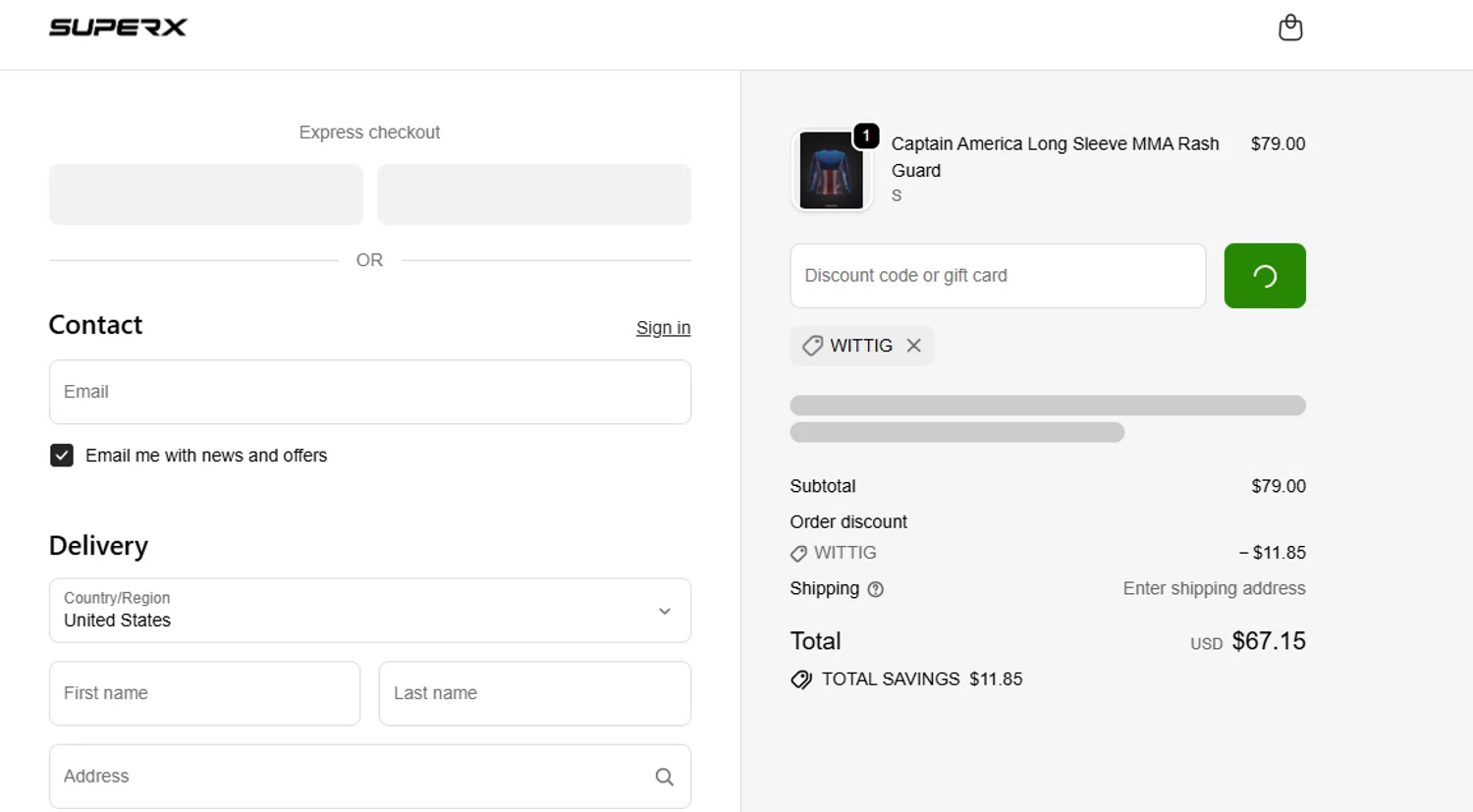Click the Enter shipping address text
Viewport: 1473px width, 812px height.
tap(1215, 588)
